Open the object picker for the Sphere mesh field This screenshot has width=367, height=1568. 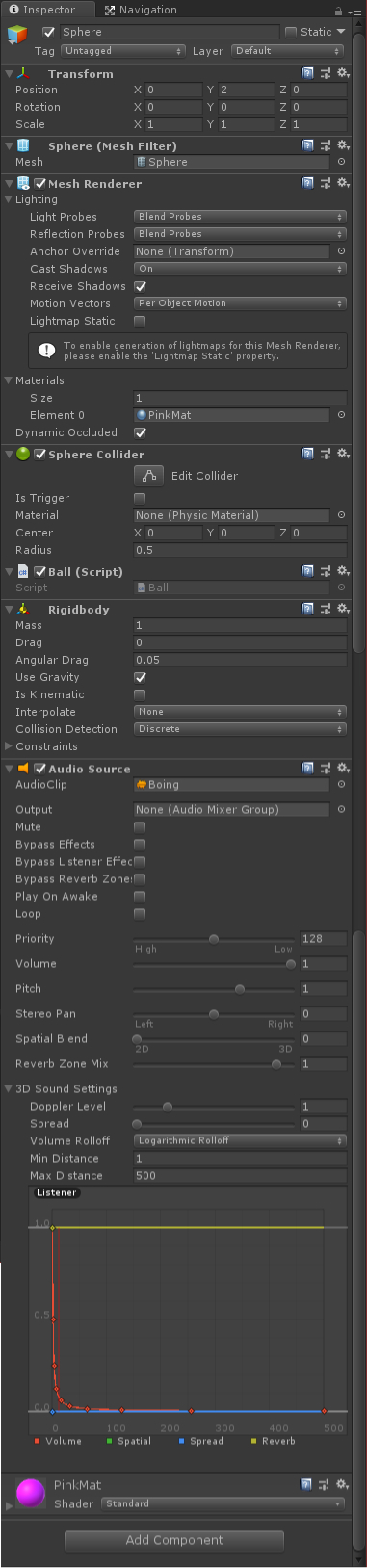[x=341, y=162]
